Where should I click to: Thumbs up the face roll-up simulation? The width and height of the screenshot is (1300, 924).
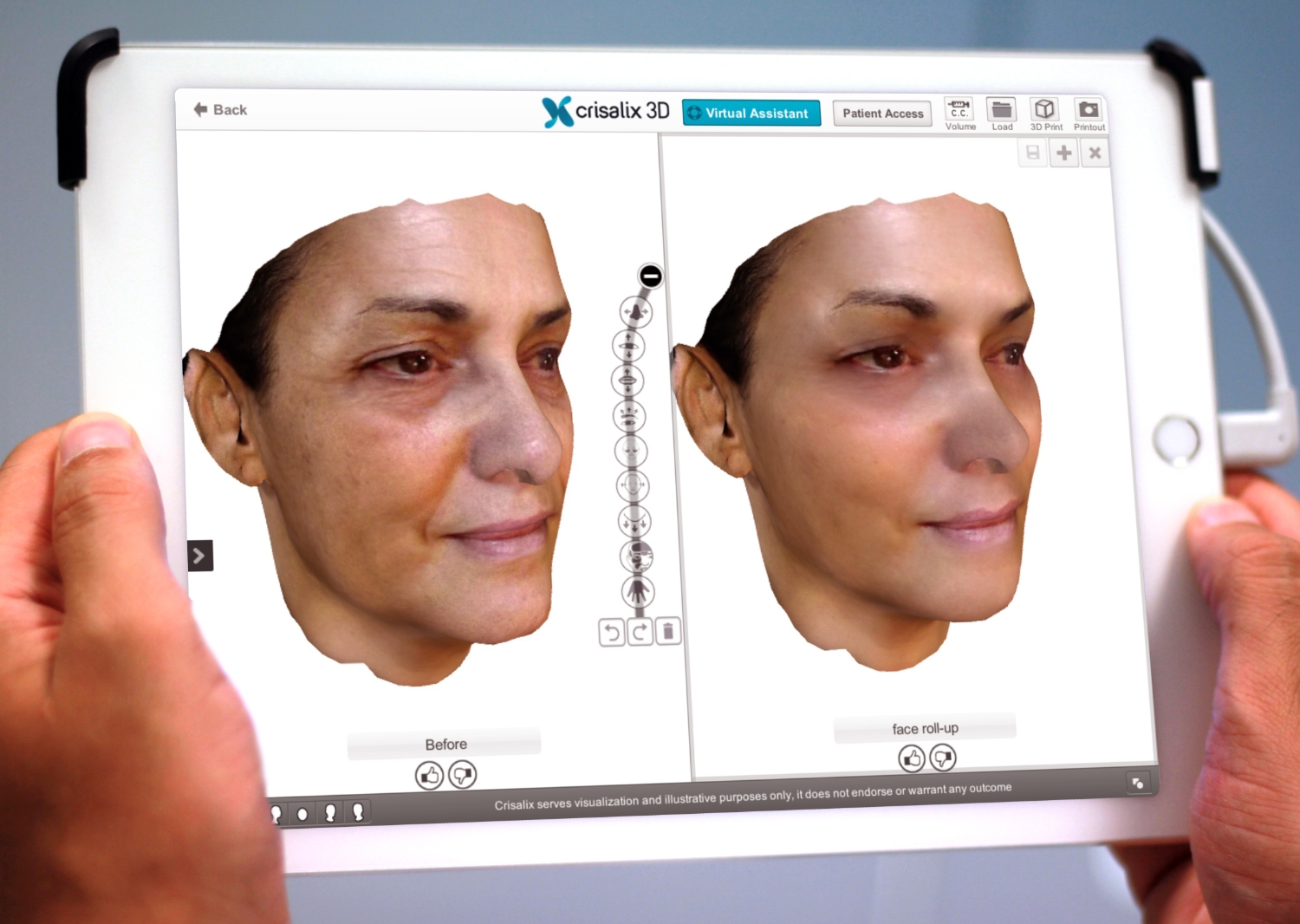912,759
